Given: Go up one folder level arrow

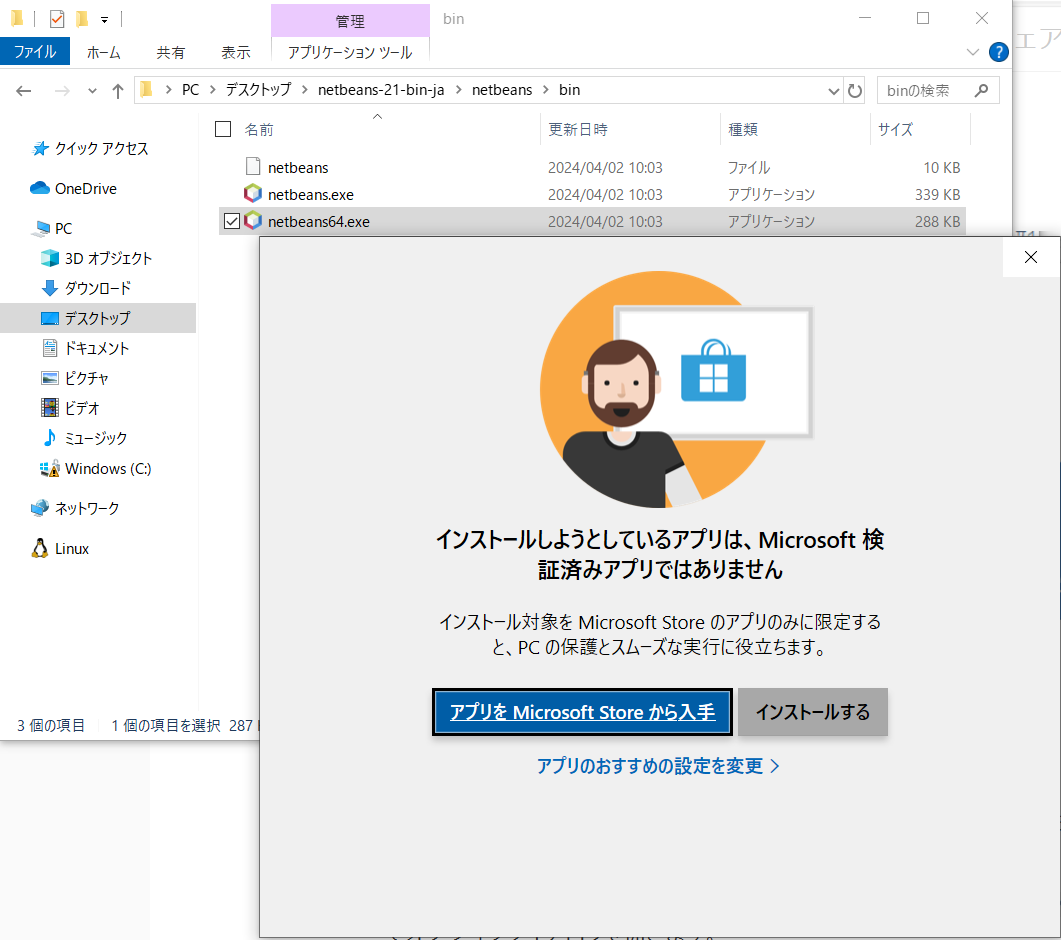Looking at the screenshot, I should (x=118, y=91).
